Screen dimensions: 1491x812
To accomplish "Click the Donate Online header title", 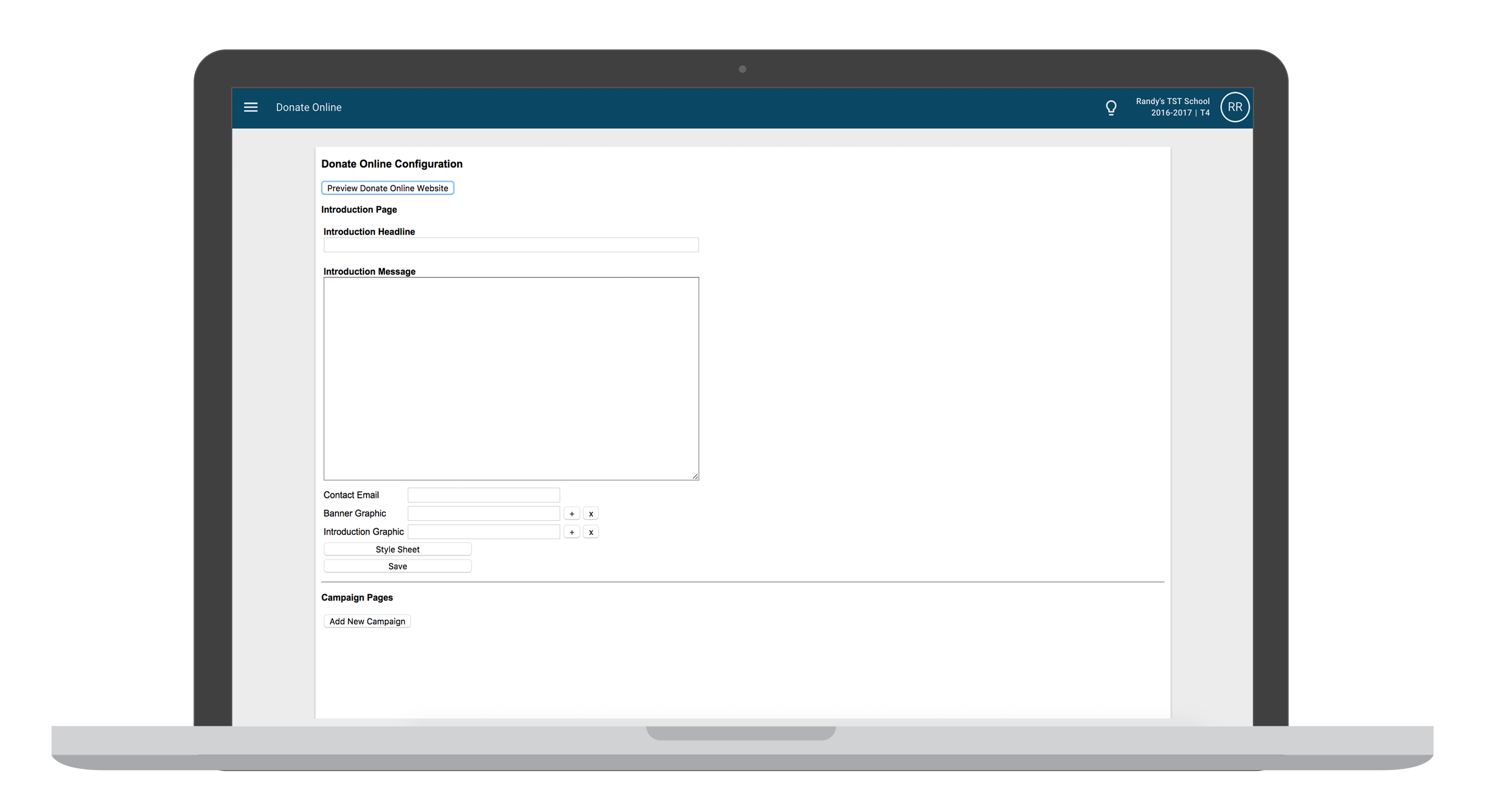I will 308,107.
